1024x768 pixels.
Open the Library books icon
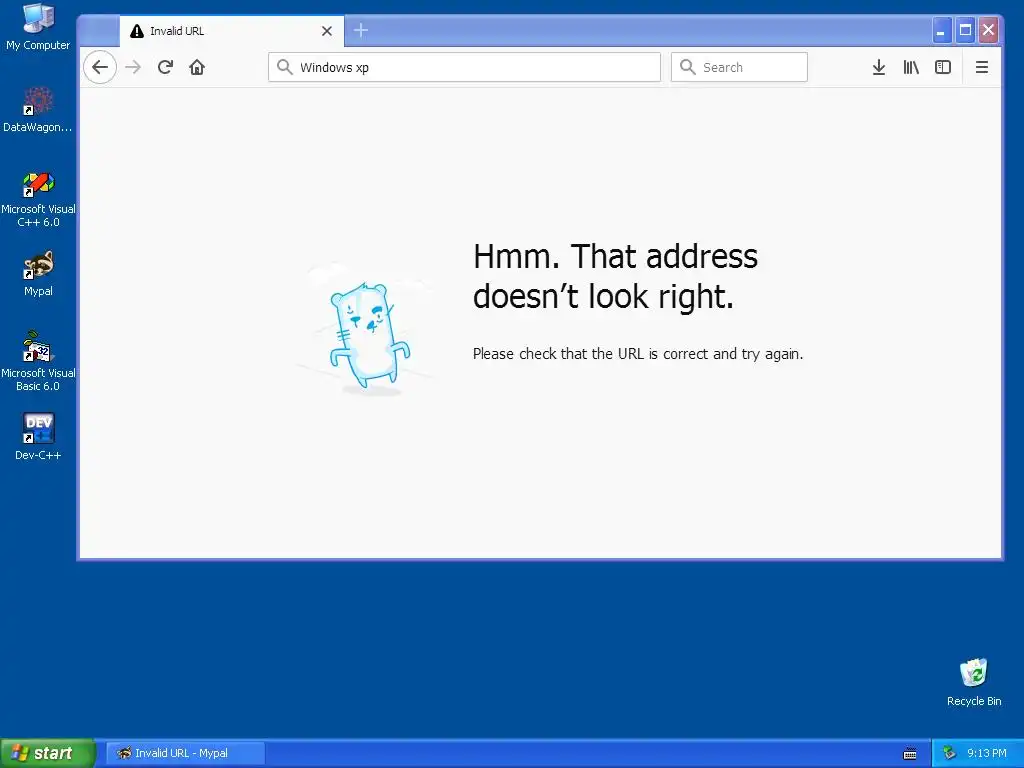pos(911,67)
